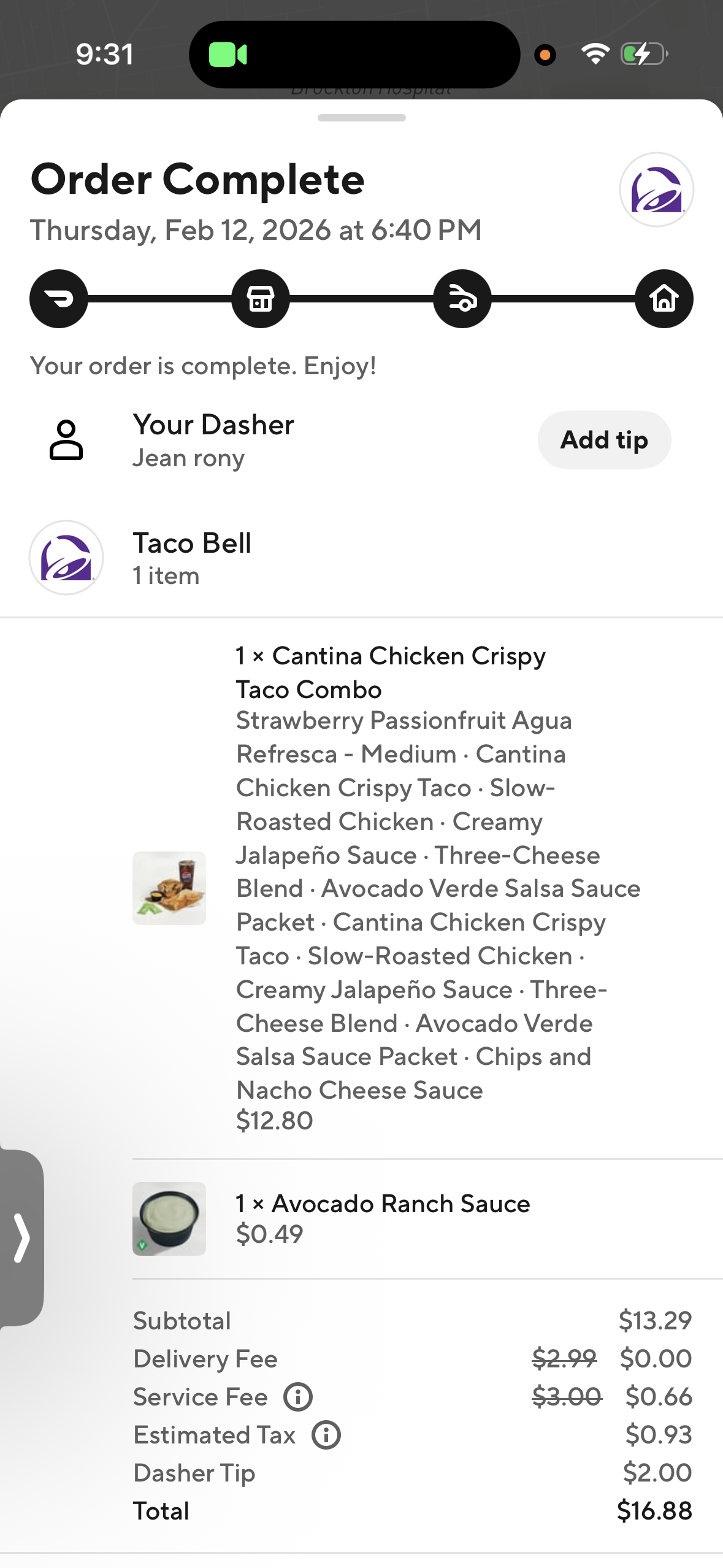The width and height of the screenshot is (723, 1568).
Task: Tap the car delivery step icon
Action: pyautogui.click(x=462, y=299)
